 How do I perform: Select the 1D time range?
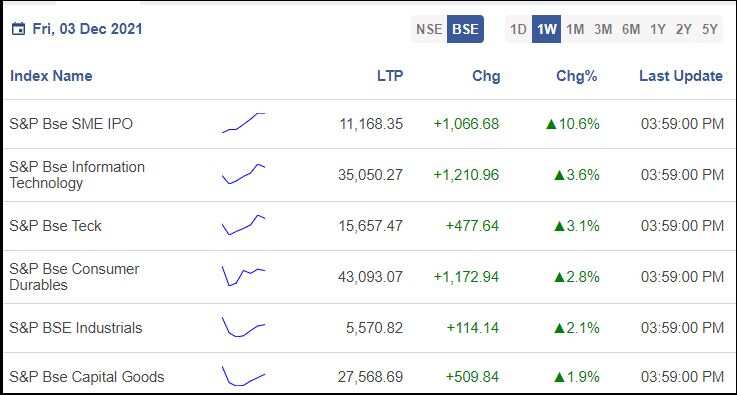click(x=518, y=29)
